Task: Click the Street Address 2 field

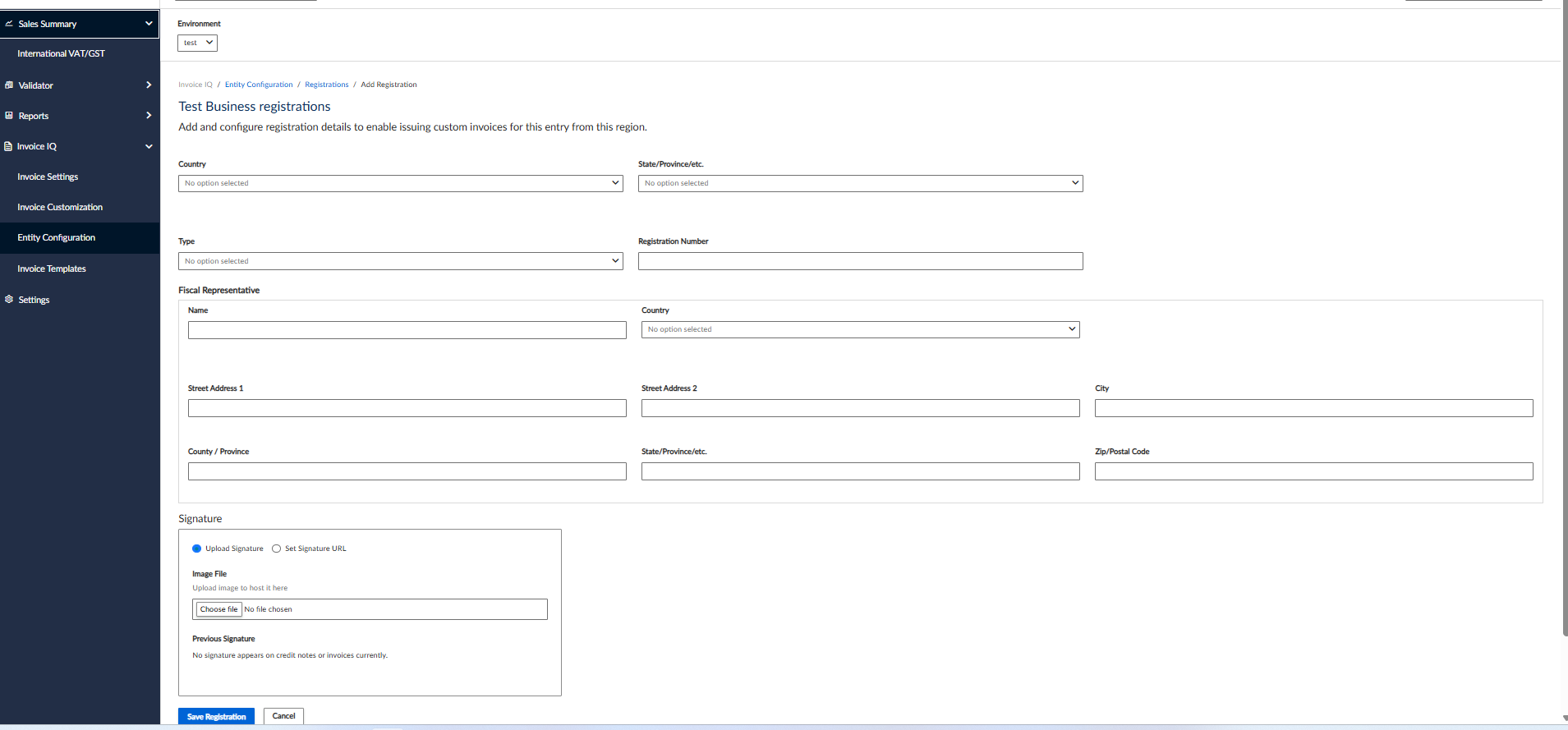Action: tap(860, 408)
